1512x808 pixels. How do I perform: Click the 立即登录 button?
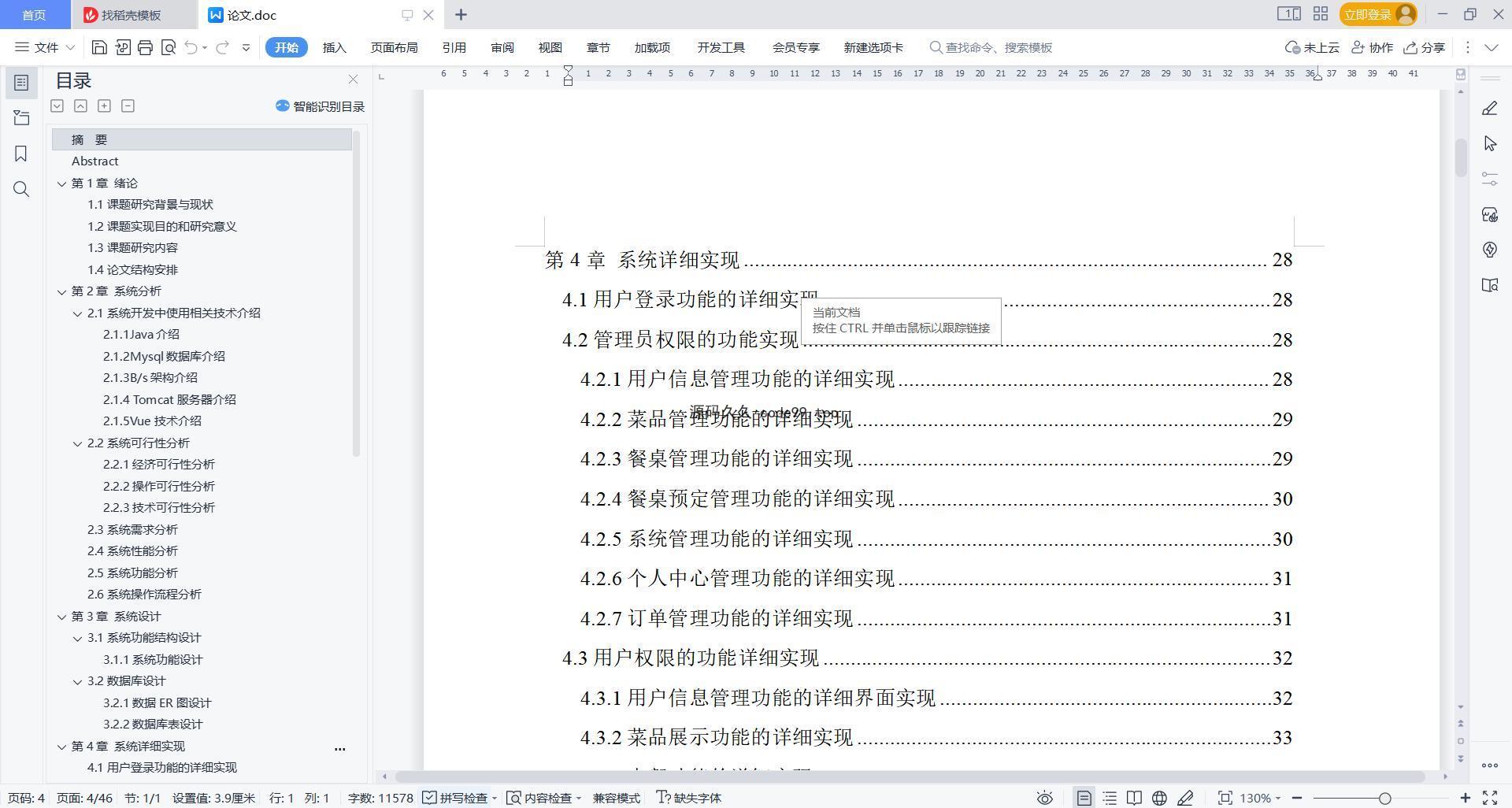[1377, 14]
